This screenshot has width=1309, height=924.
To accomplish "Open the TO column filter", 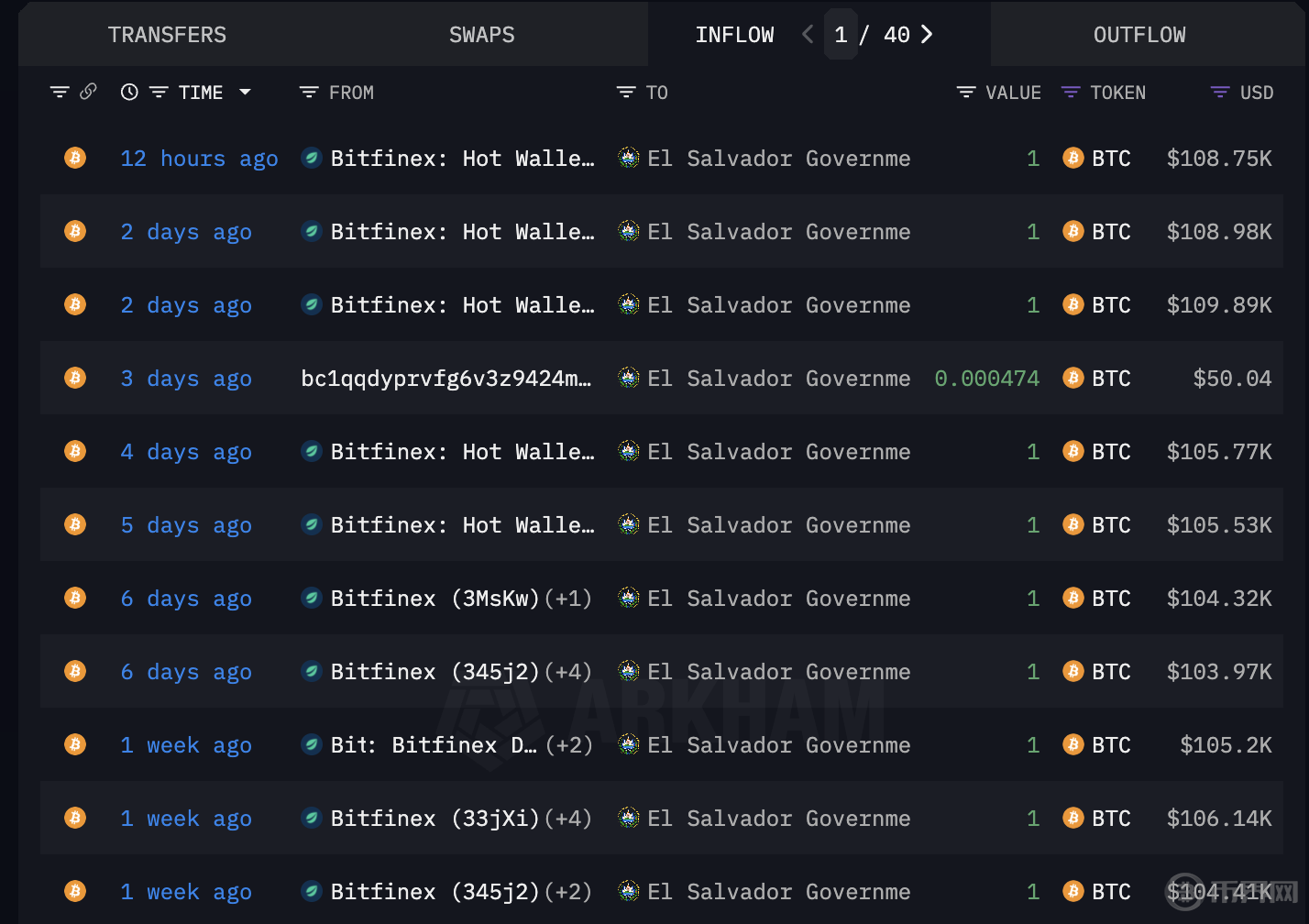I will pyautogui.click(x=626, y=93).
